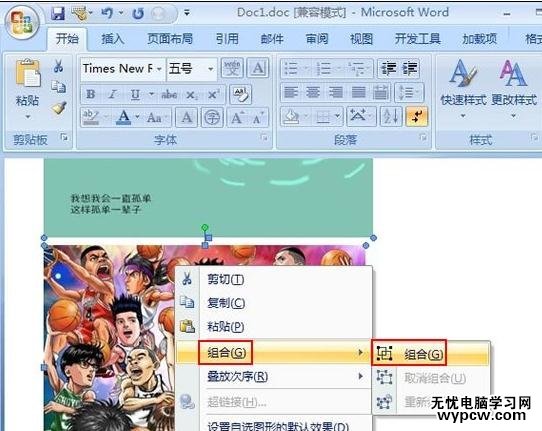Toggle Bold formatting
Screen dimensions: 542x431
coord(91,94)
